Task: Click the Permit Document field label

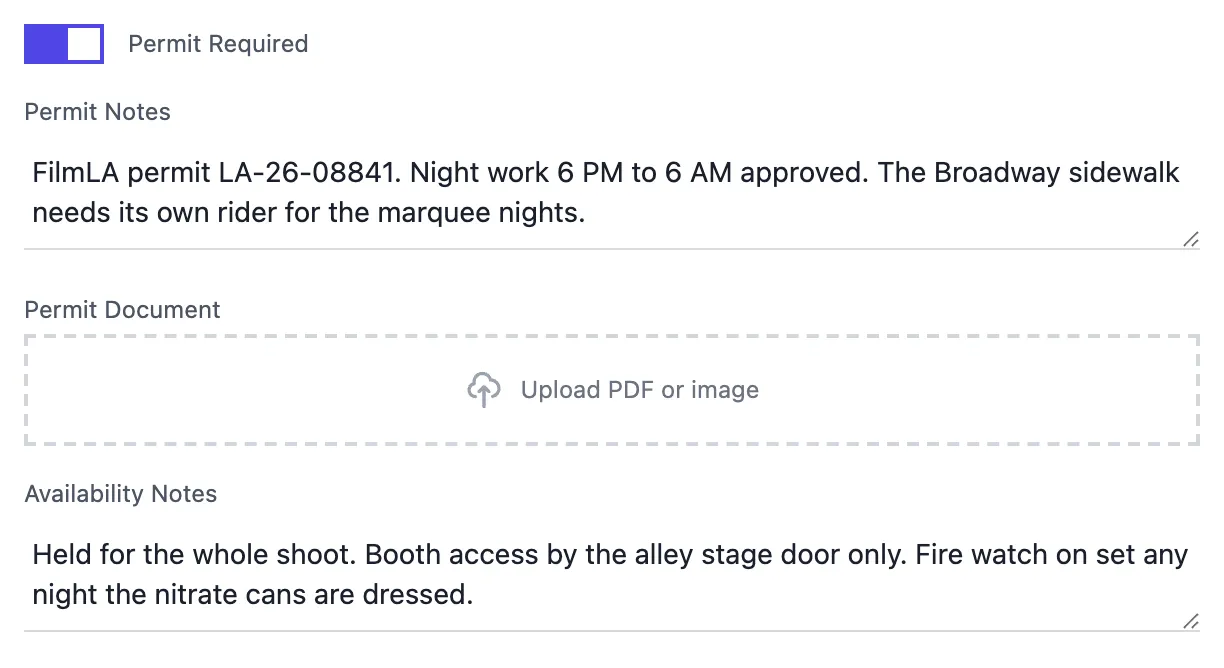Action: 122,310
